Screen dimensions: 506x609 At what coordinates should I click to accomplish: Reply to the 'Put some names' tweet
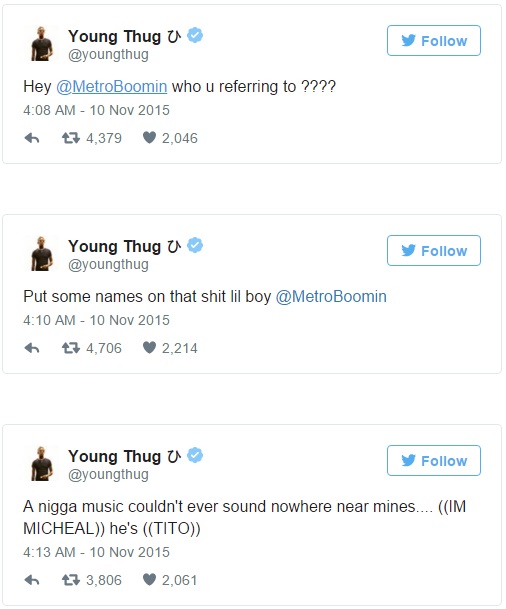32,348
